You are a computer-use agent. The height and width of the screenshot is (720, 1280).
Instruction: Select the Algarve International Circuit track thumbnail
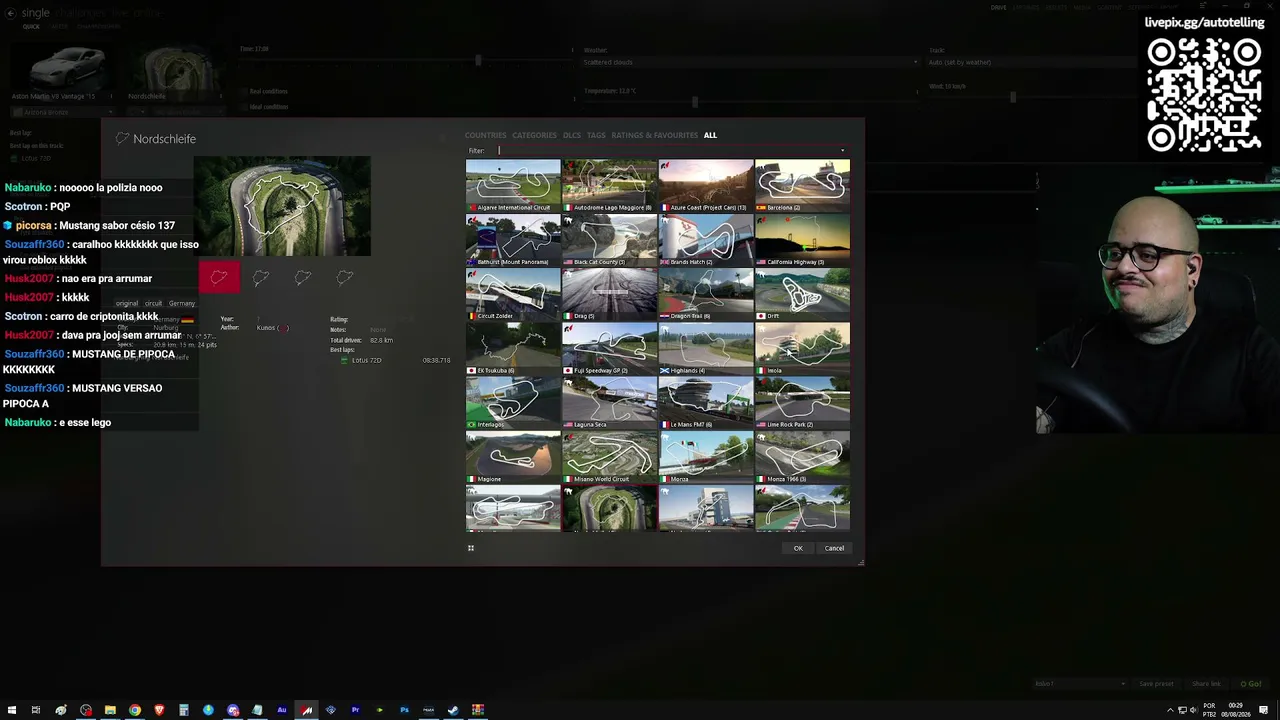[x=513, y=186]
